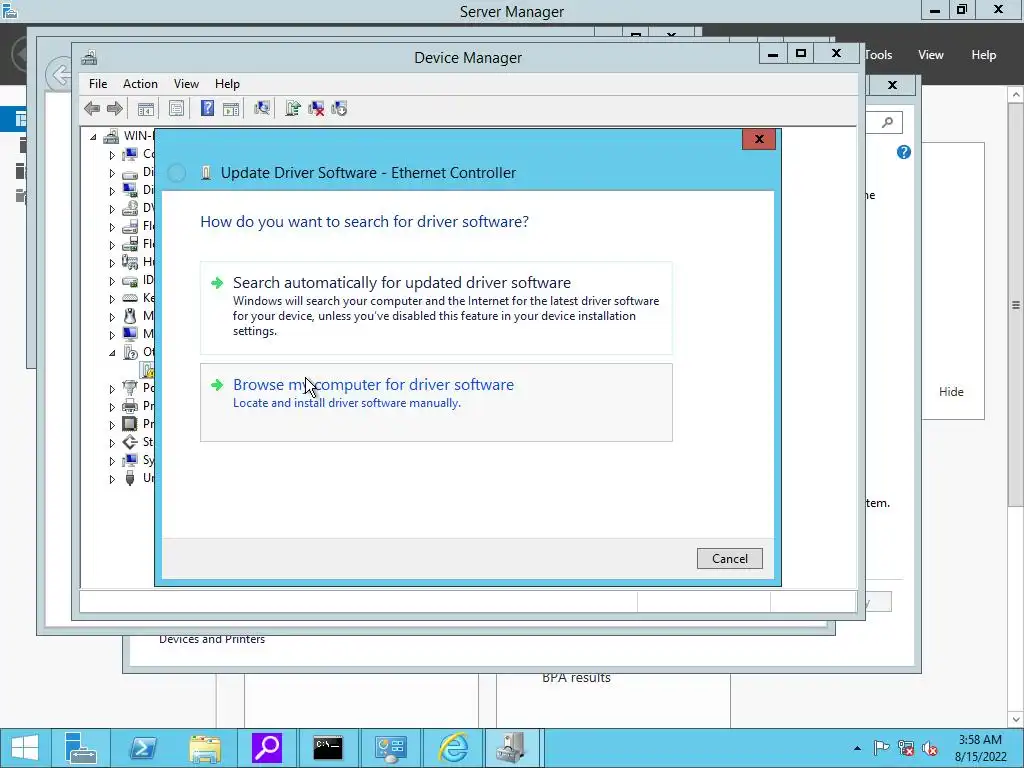Click the back circle in Update Driver wizard
1024x768 pixels.
(176, 172)
